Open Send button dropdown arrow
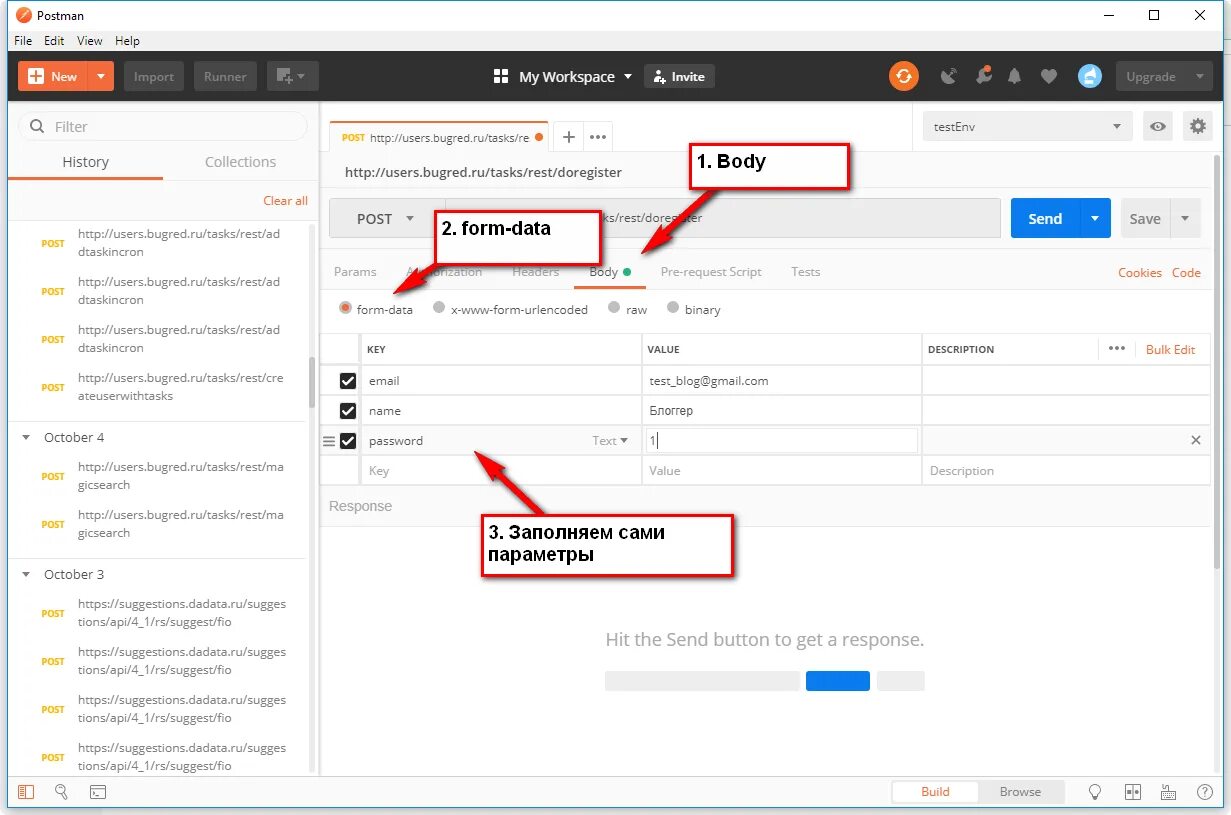This screenshot has height=815, width=1231. (x=1095, y=218)
